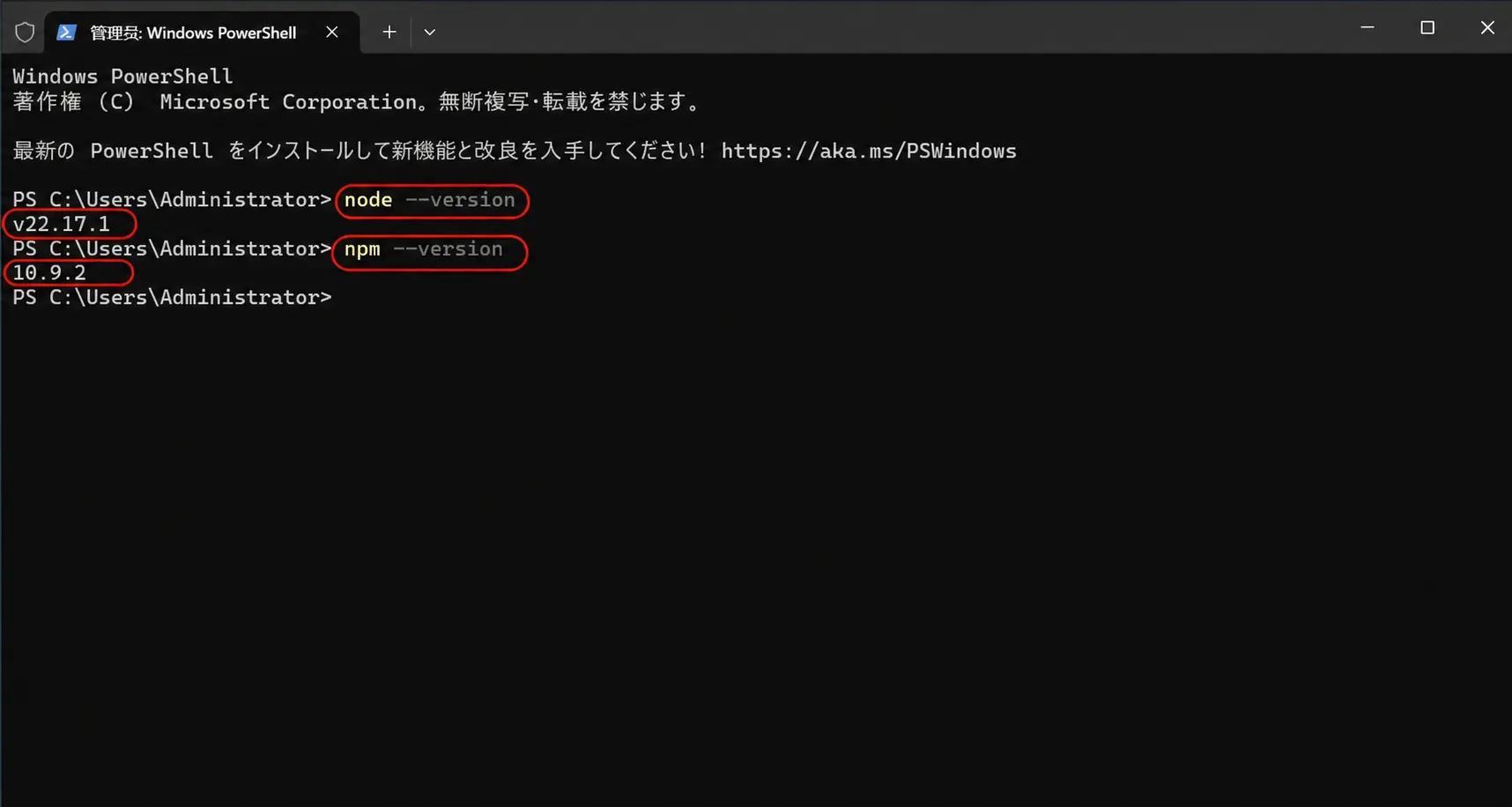Image resolution: width=1512 pixels, height=807 pixels.
Task: Click the "v22.17.1" version output
Action: (62, 225)
